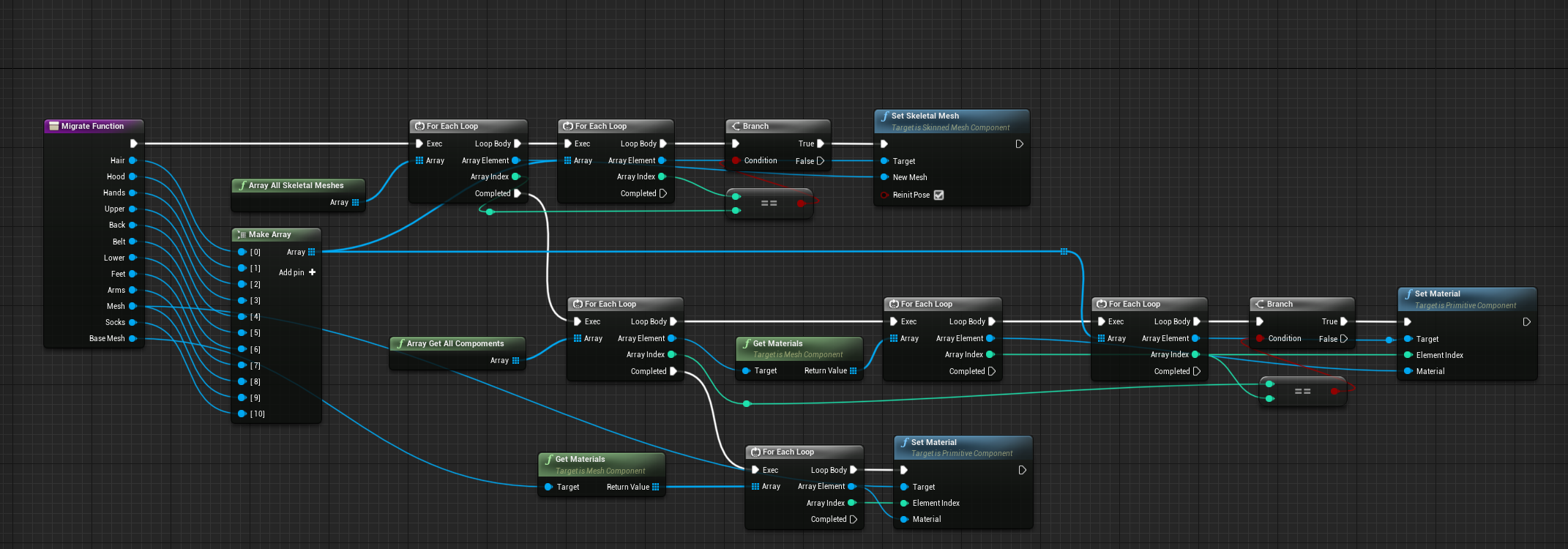Click the Migrate Function node header icon
1568x549 pixels.
(x=53, y=126)
